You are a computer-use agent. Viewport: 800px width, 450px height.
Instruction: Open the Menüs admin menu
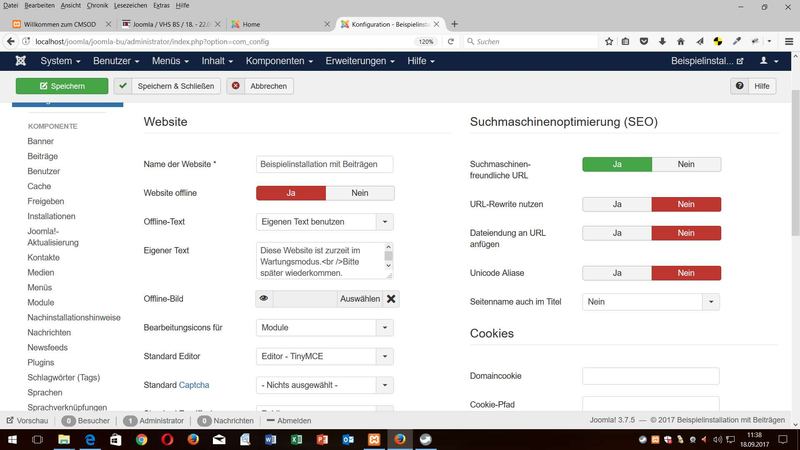point(170,61)
